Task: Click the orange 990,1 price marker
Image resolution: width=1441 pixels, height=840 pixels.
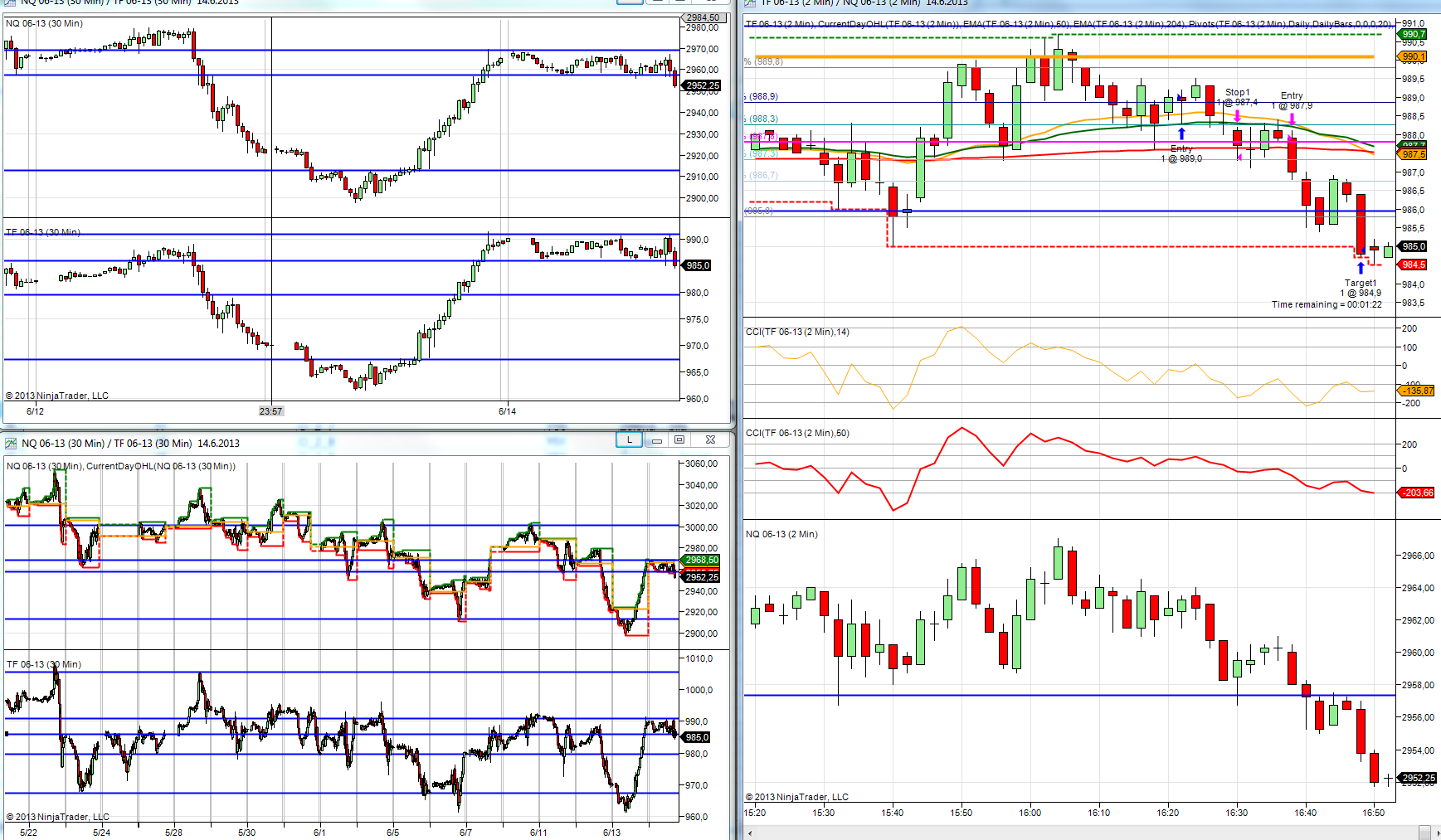Action: click(1414, 56)
